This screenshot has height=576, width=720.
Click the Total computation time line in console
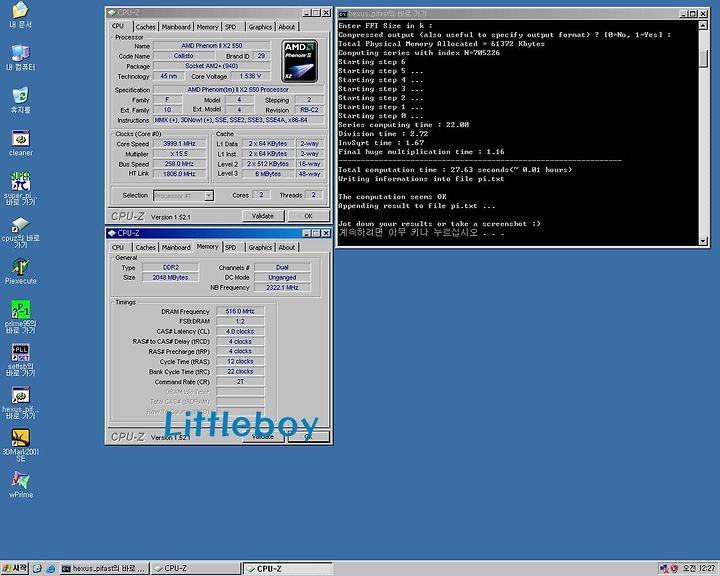456,170
